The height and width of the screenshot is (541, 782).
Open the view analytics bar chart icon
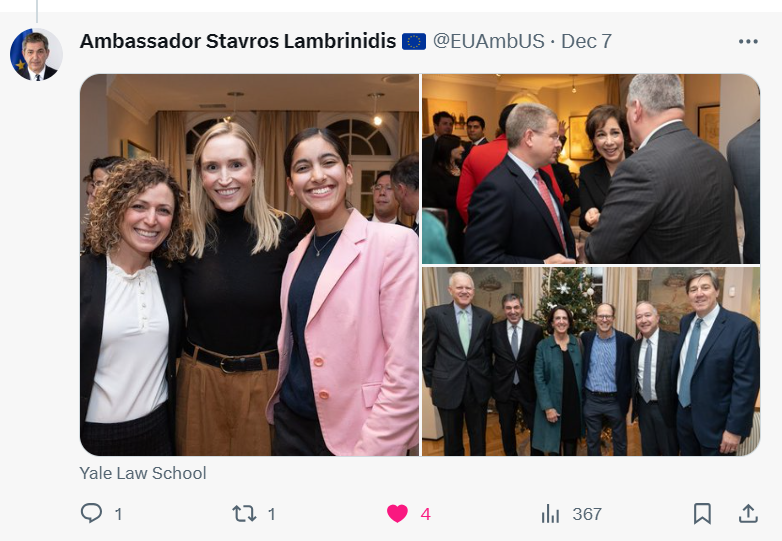(550, 514)
